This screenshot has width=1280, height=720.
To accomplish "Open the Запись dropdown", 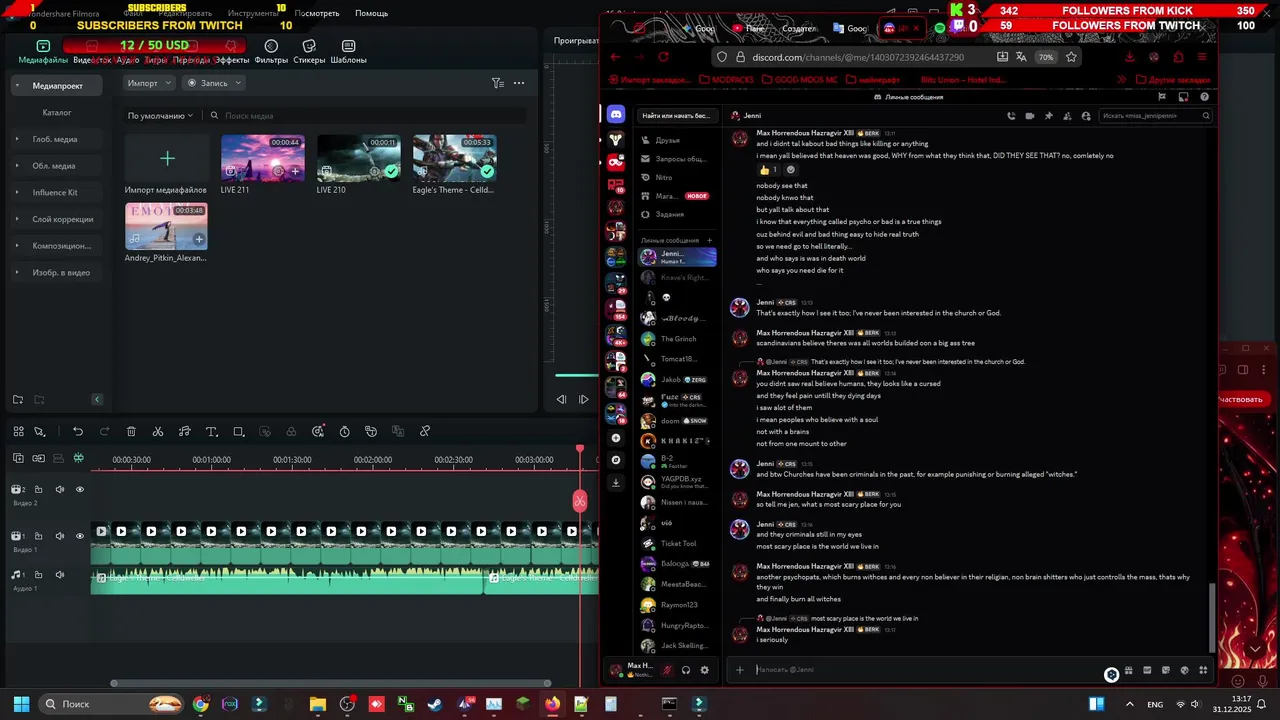I will [x=213, y=83].
